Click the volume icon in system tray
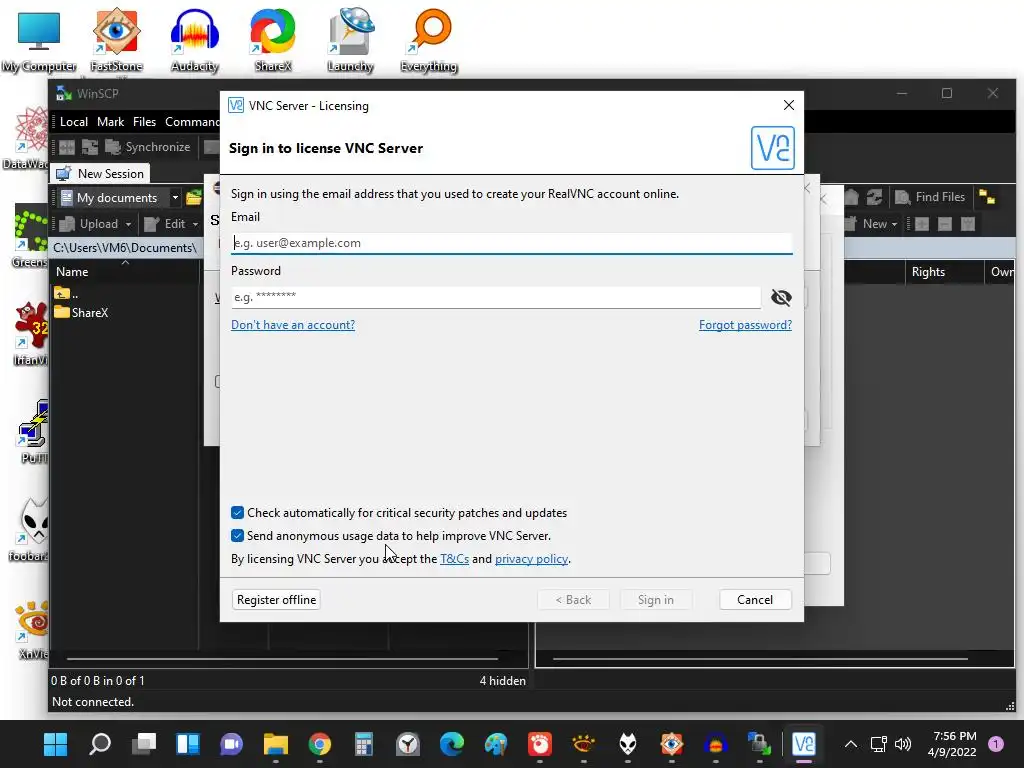Screen dimensions: 1024x768 [903, 744]
